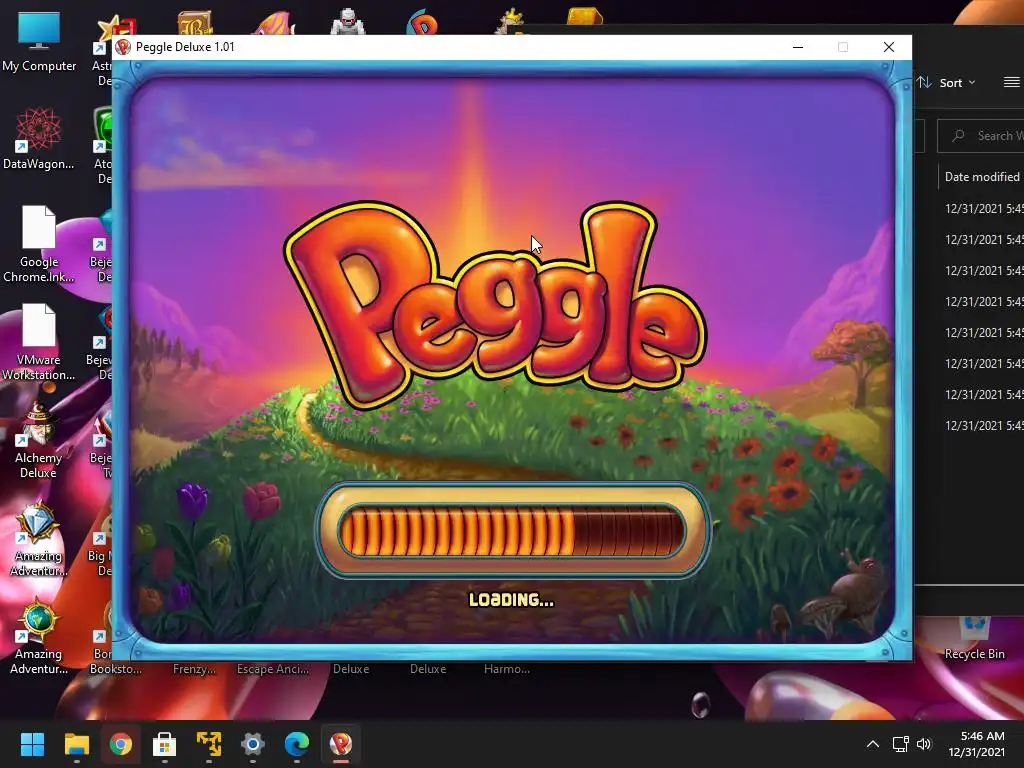This screenshot has width=1024, height=768.
Task: Click the Peggle logo on loading screen
Action: point(494,306)
